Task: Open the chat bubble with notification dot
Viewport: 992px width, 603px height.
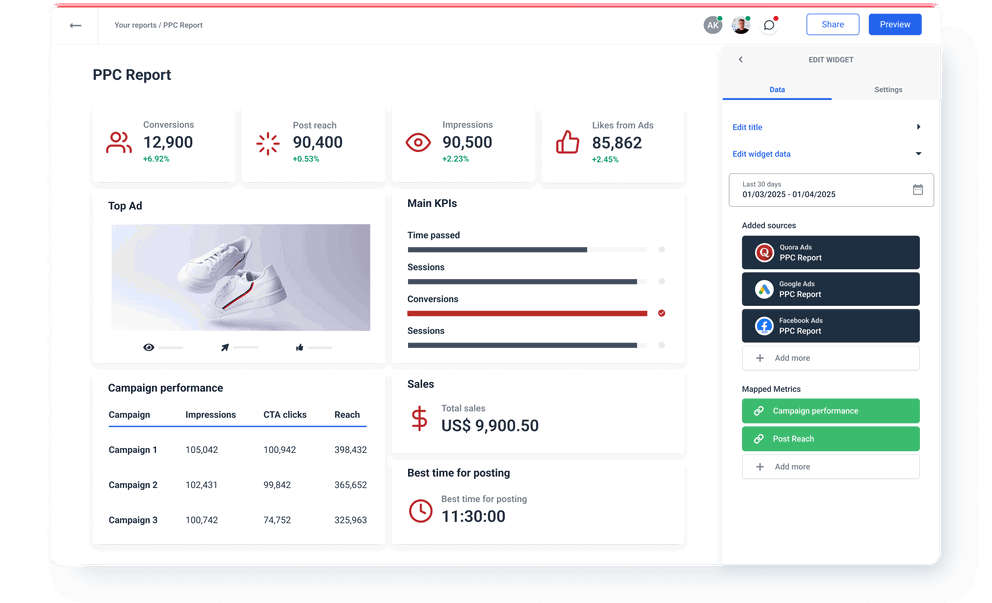Action: [769, 24]
